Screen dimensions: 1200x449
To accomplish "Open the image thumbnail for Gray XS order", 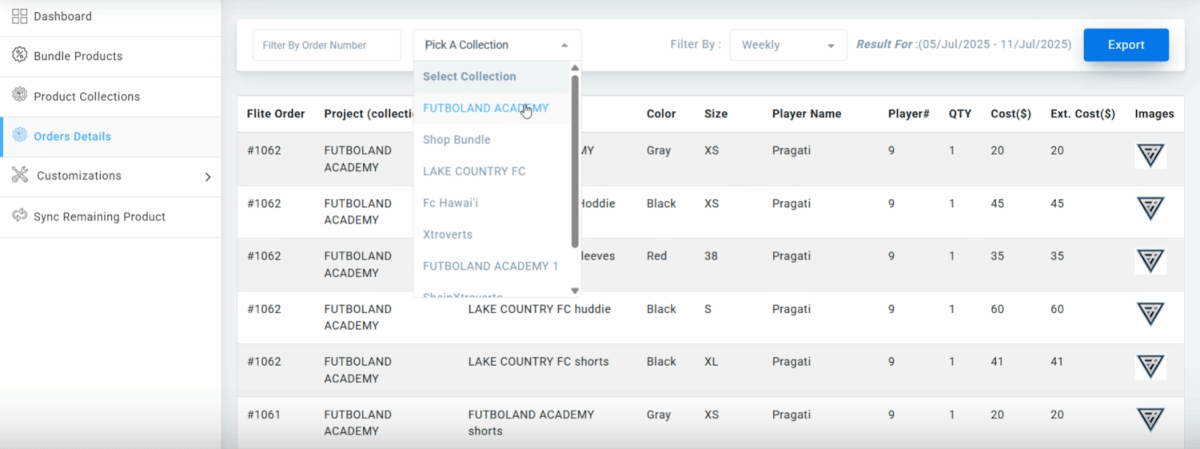I will (1150, 156).
